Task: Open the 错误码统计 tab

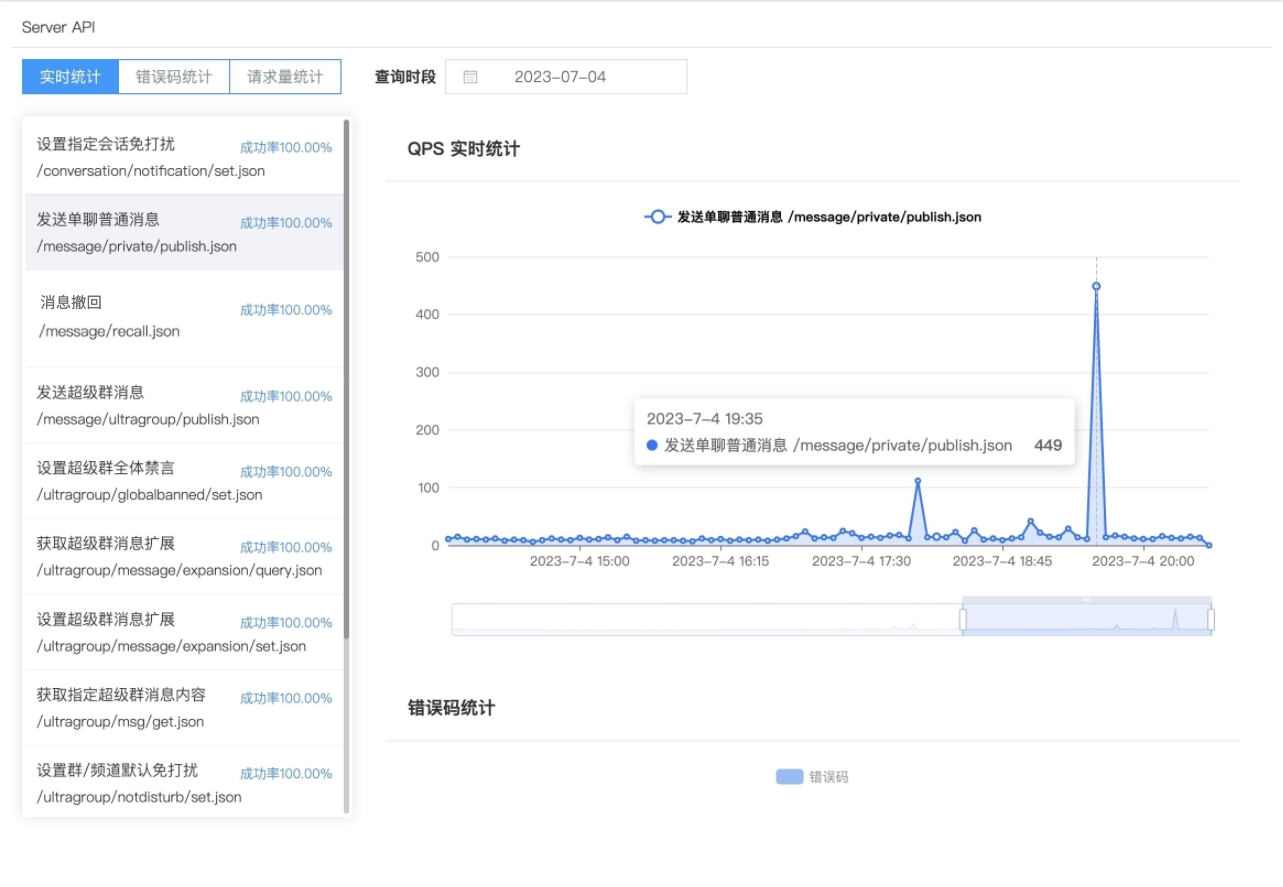Action: pos(174,77)
